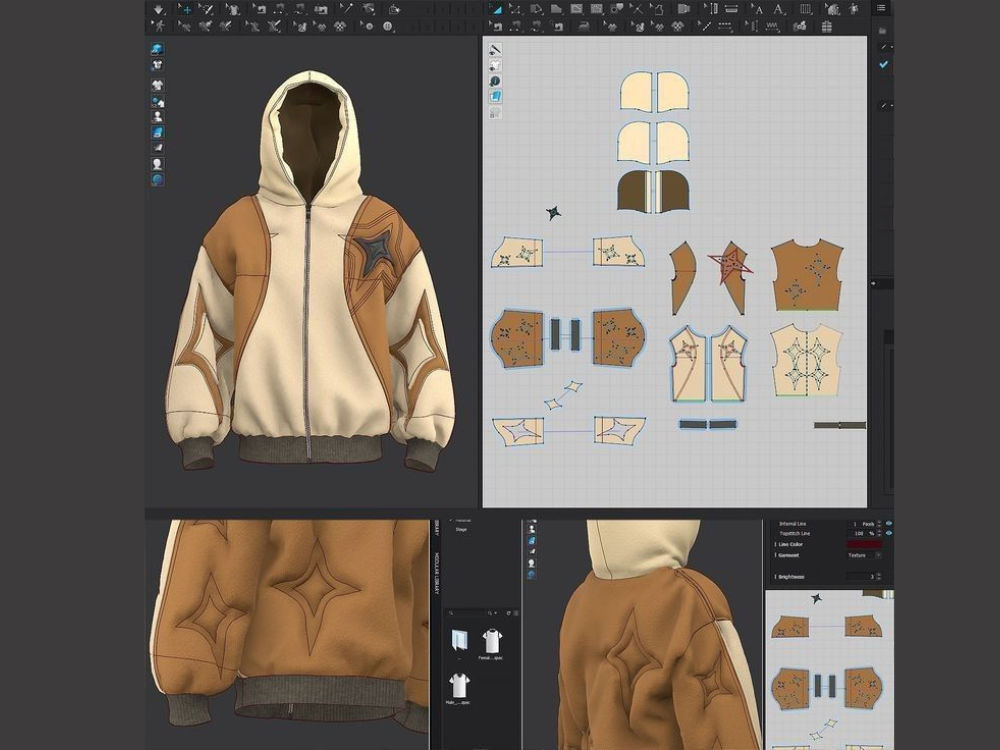Select the Edit Sewing tool in 2D toolbar
Screen dimensions: 1000x750
click(496, 26)
